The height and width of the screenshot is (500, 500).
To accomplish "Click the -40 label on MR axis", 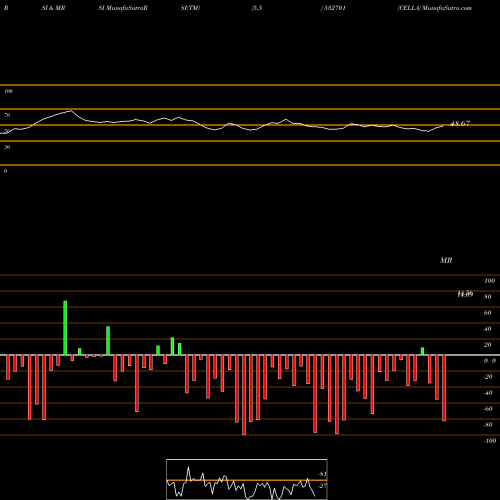I will coord(488,393).
